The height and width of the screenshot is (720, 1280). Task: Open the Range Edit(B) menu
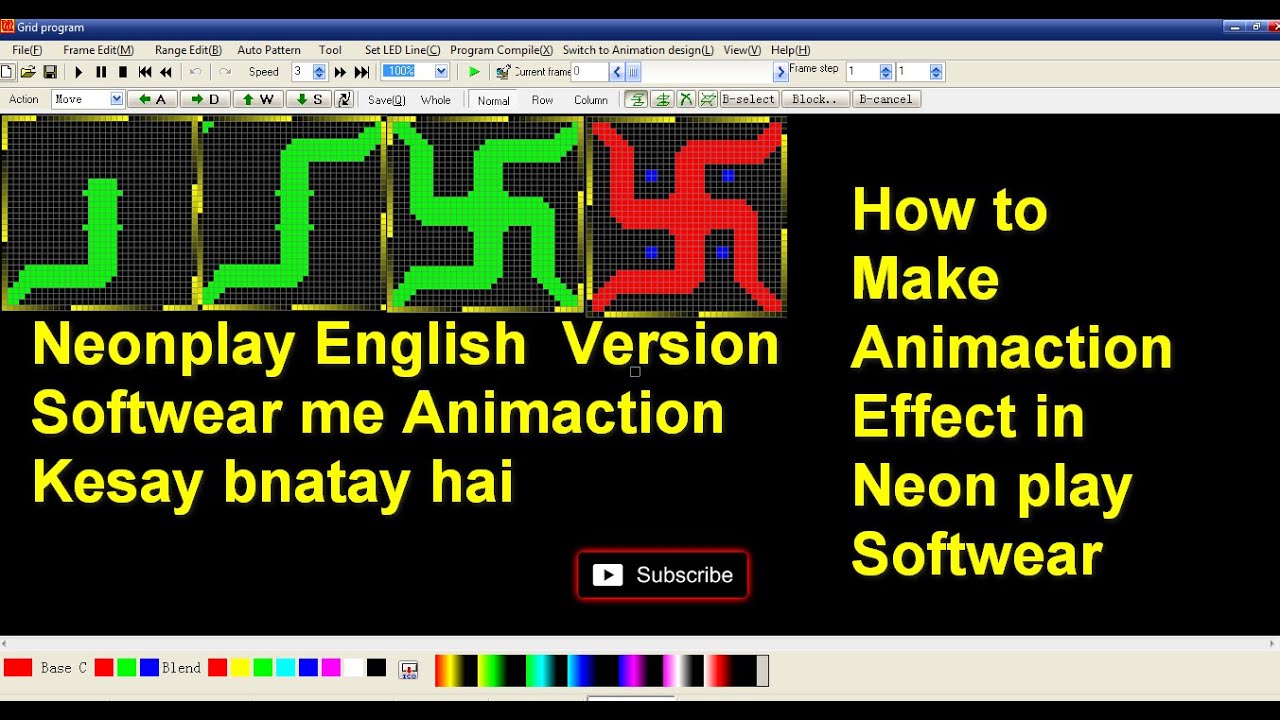click(188, 50)
